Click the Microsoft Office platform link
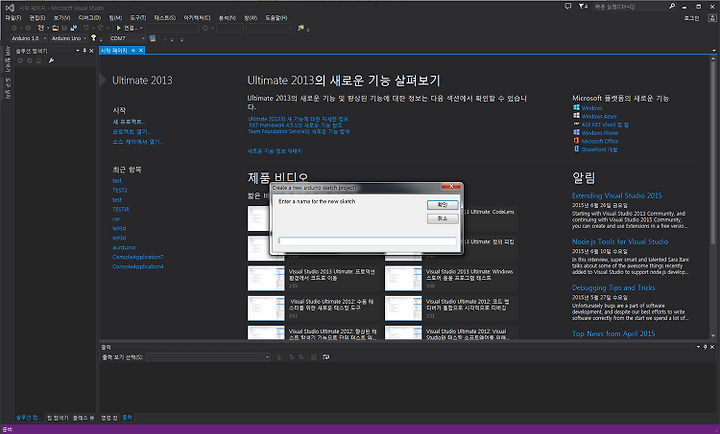The image size is (720, 434). [600, 141]
